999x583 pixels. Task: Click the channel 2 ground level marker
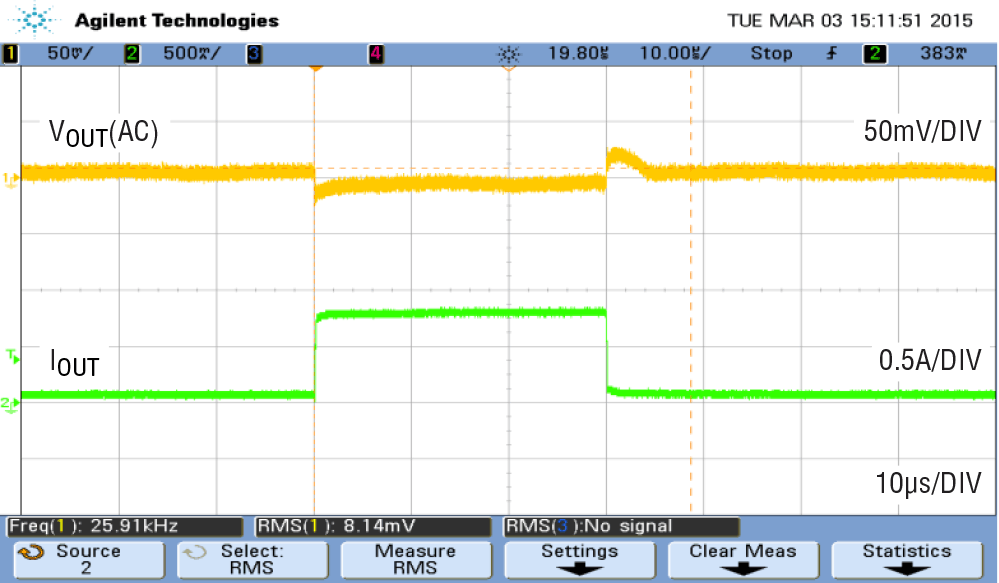coord(10,405)
